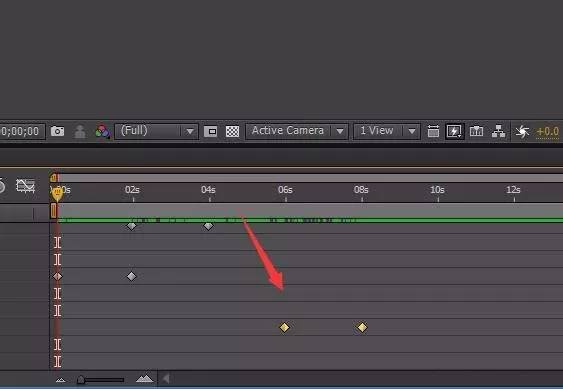The height and width of the screenshot is (389, 563).
Task: Click the 04s mark on time ruler
Action: pos(209,190)
